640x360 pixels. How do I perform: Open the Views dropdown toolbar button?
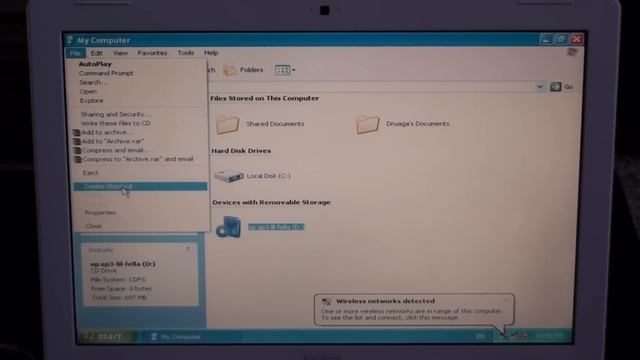(x=285, y=70)
